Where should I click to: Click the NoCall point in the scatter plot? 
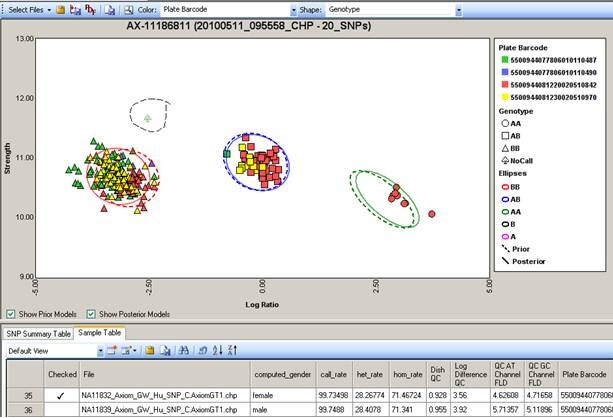pos(147,118)
